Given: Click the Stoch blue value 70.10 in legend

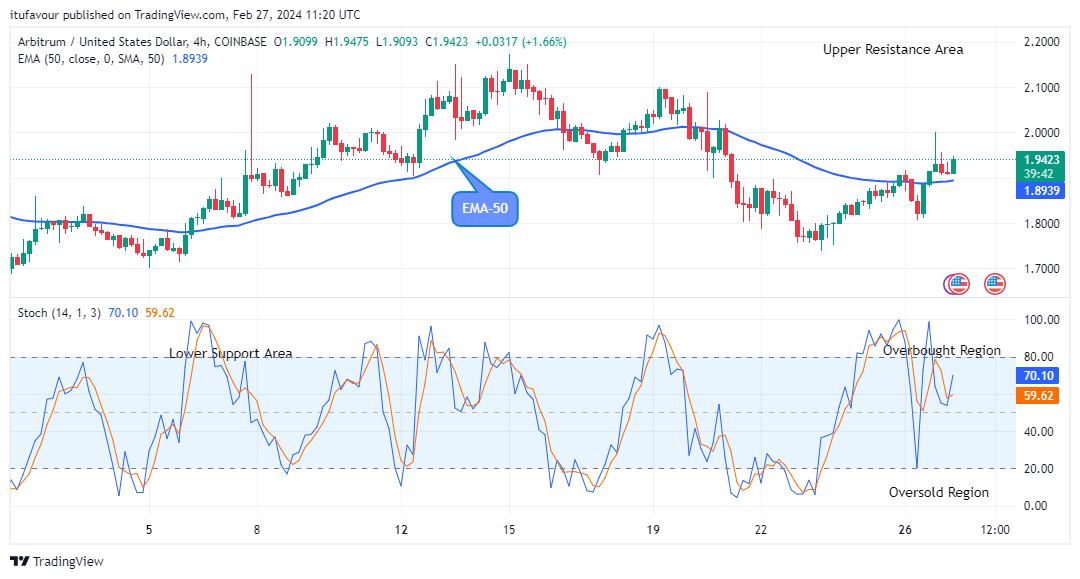Looking at the screenshot, I should (x=123, y=313).
